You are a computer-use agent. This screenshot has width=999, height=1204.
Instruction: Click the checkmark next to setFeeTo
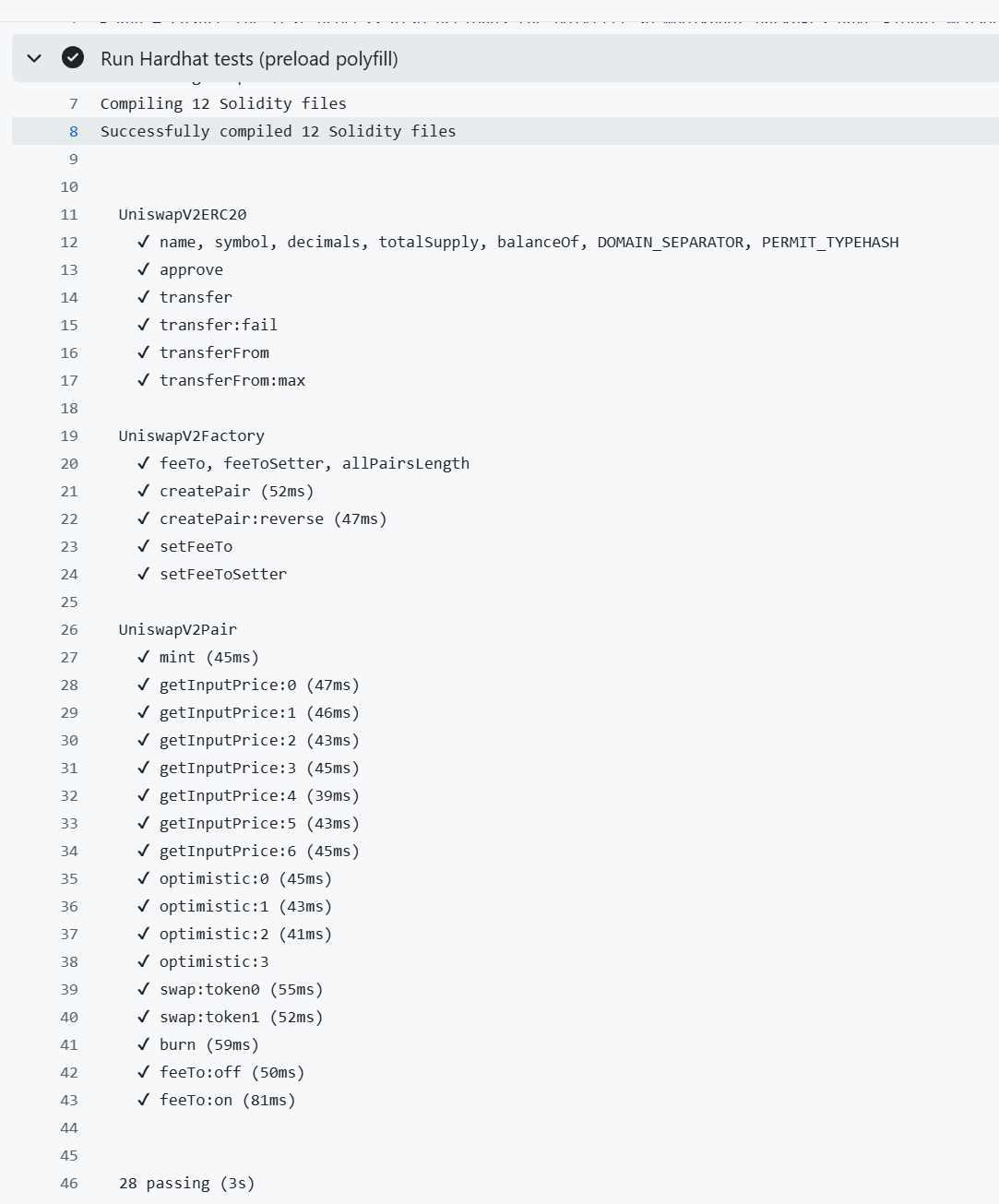[143, 546]
